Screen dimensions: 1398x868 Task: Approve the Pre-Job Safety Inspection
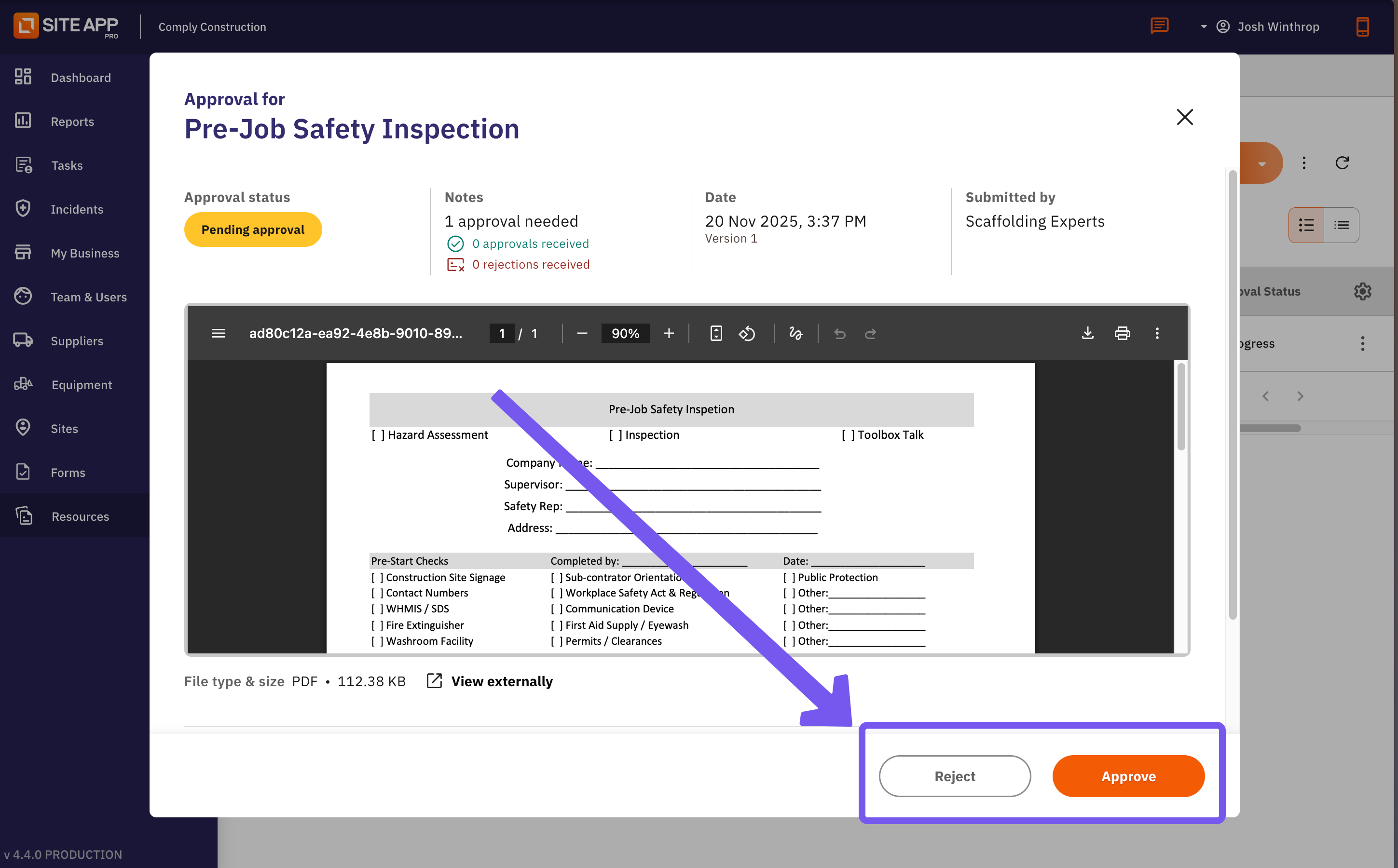[x=1128, y=776]
